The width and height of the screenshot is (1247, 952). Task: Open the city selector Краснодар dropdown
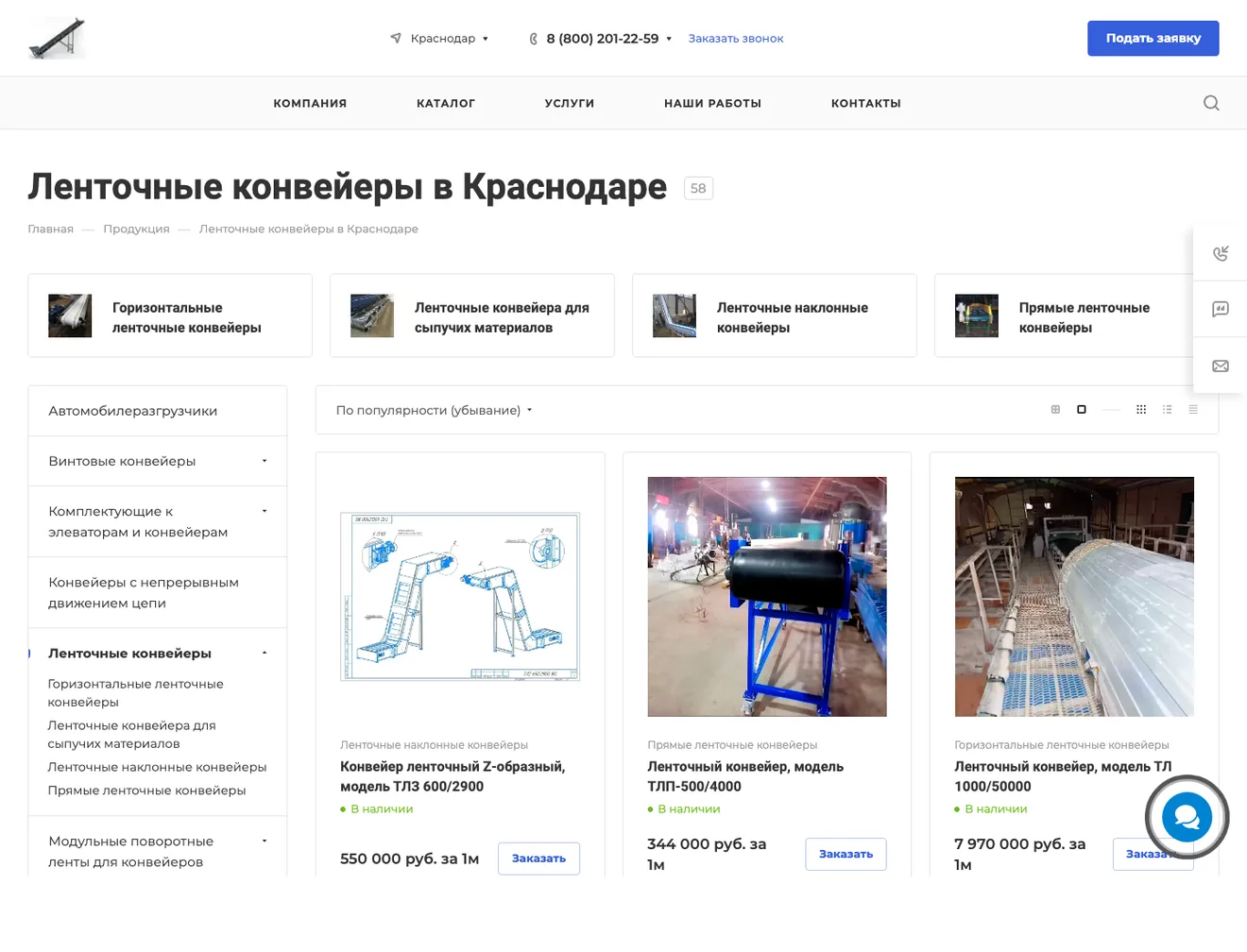pyautogui.click(x=449, y=39)
